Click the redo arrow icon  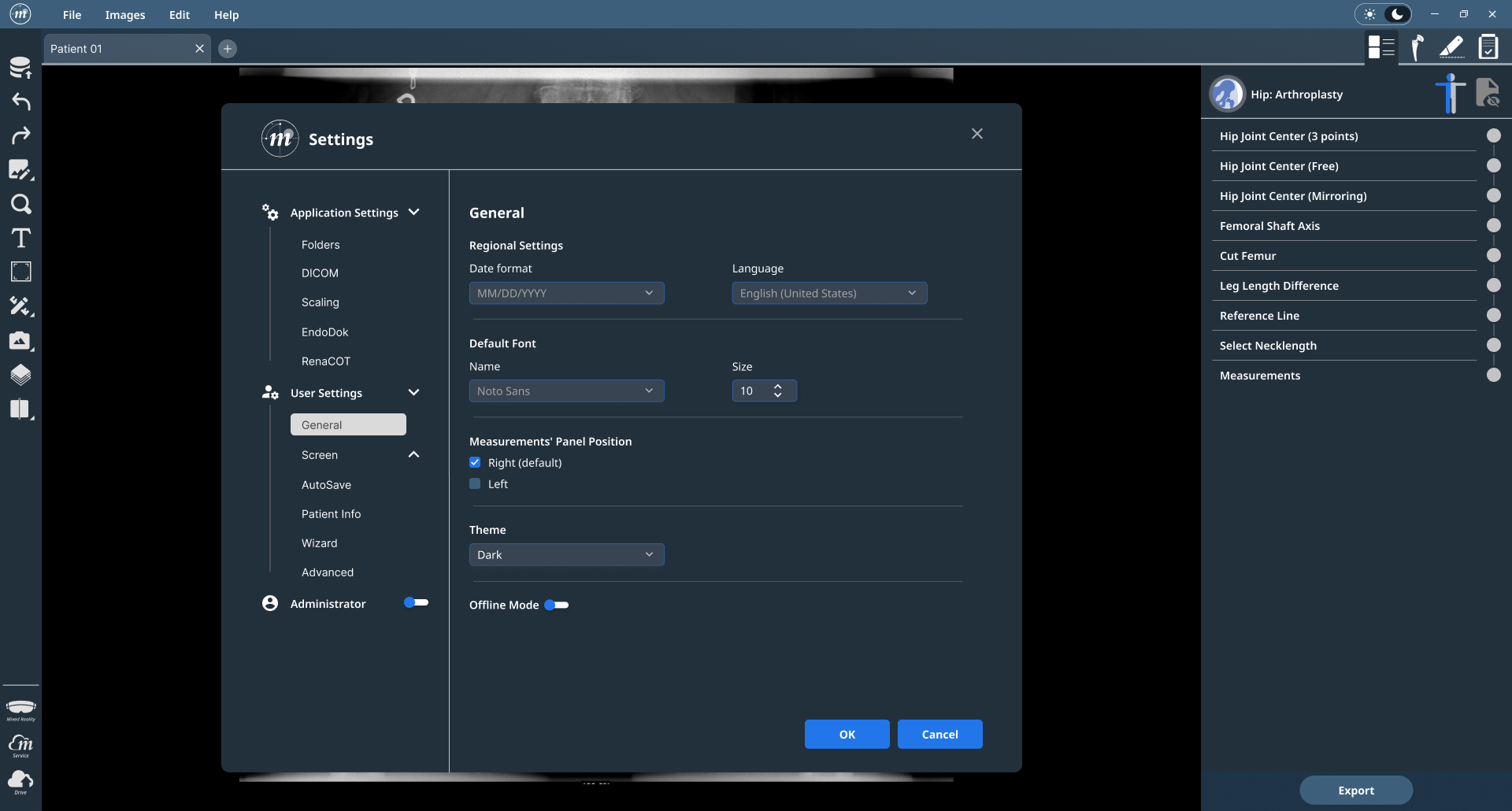coord(20,135)
